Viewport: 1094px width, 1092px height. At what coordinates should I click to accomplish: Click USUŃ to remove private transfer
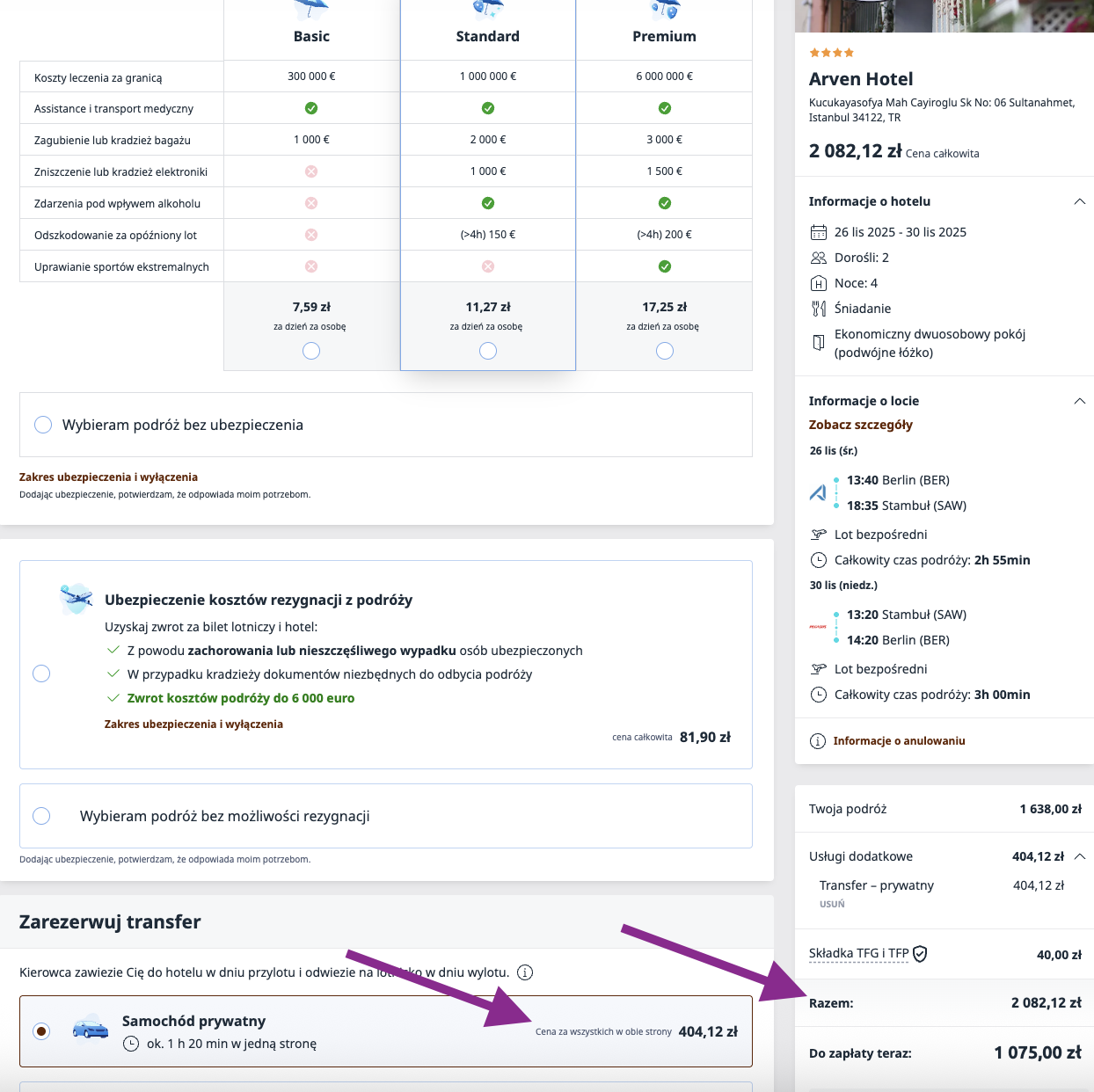(x=832, y=904)
